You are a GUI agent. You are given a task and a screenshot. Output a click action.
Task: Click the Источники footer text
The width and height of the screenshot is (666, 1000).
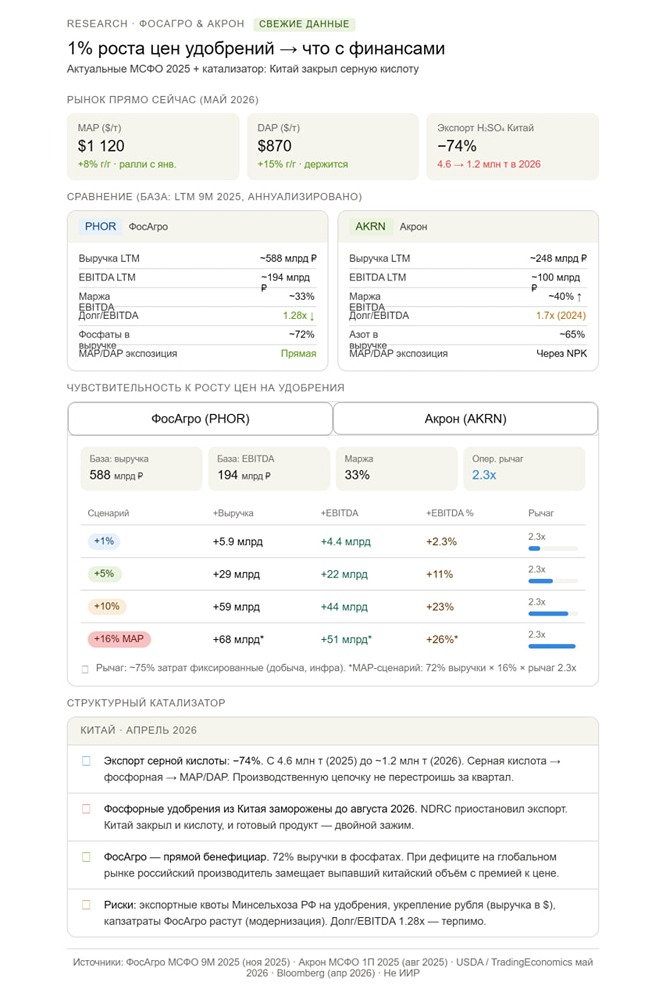pos(332,967)
